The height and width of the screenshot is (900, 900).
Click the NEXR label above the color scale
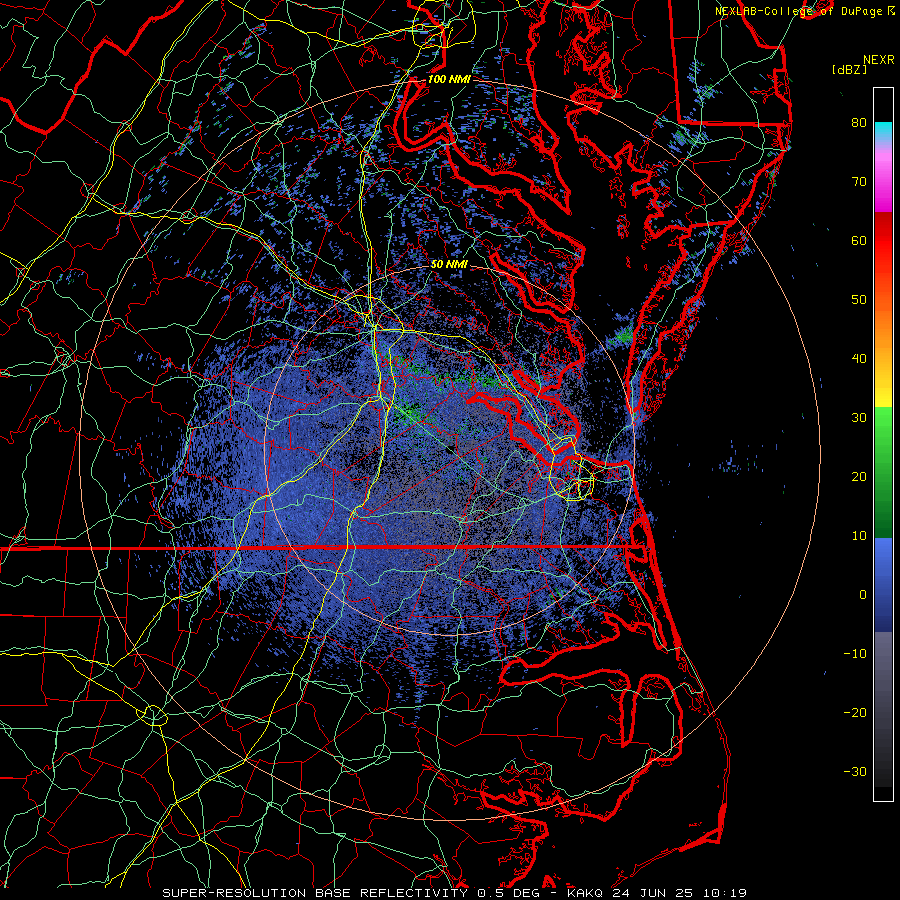[x=879, y=60]
